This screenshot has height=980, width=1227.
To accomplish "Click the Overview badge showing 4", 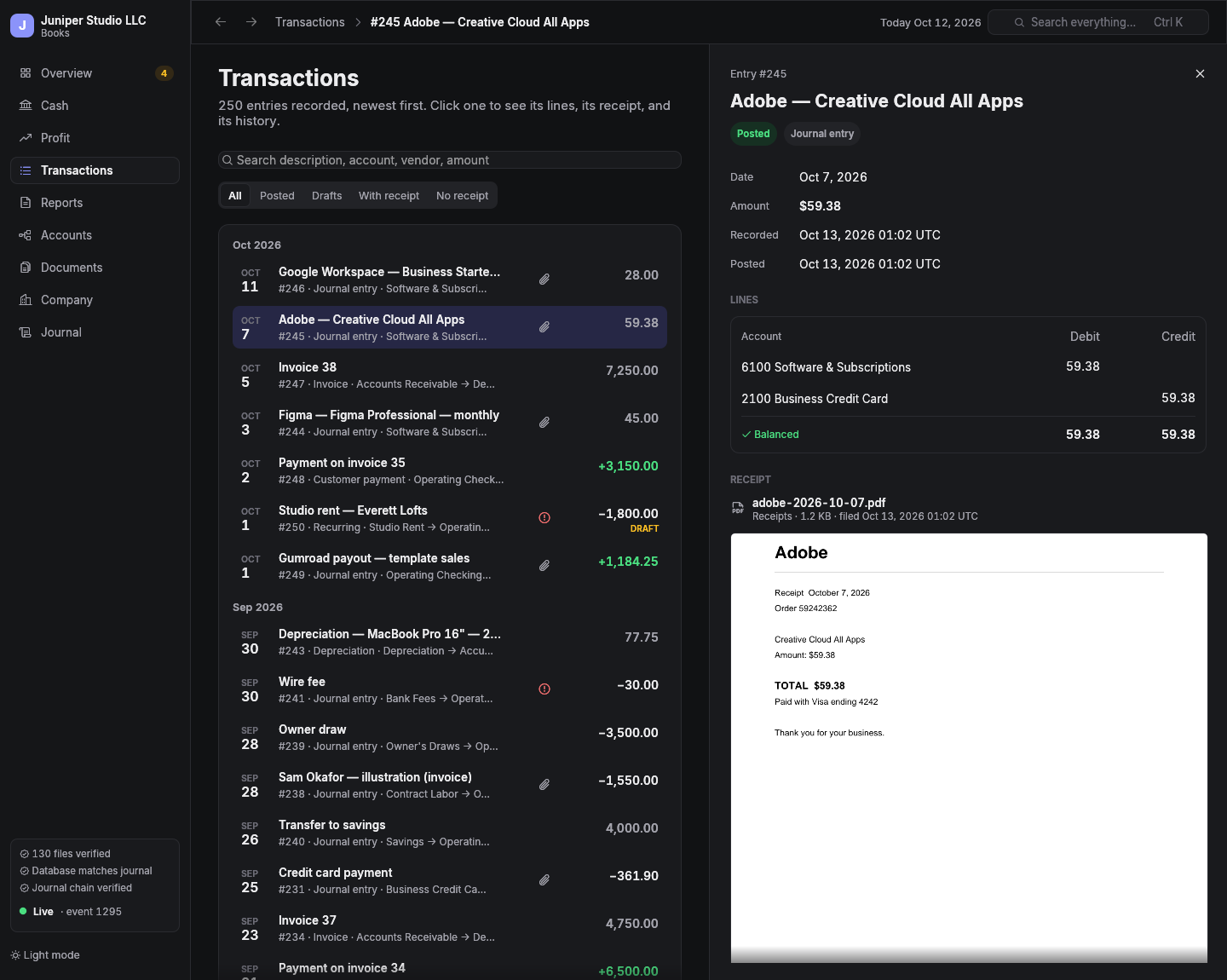I will tap(164, 73).
